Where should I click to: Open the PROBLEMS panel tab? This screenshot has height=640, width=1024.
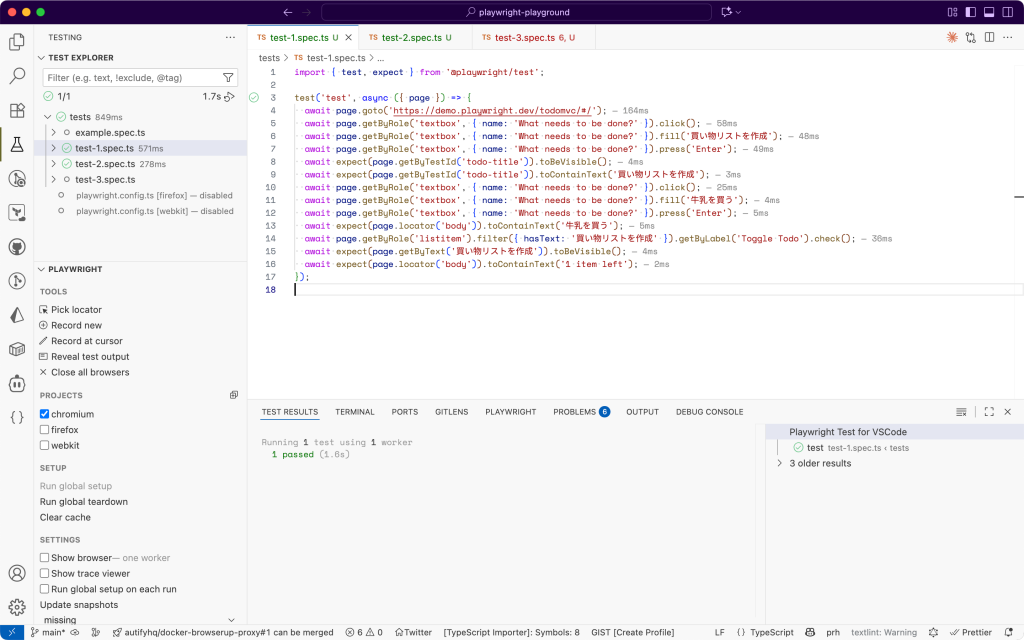point(581,412)
